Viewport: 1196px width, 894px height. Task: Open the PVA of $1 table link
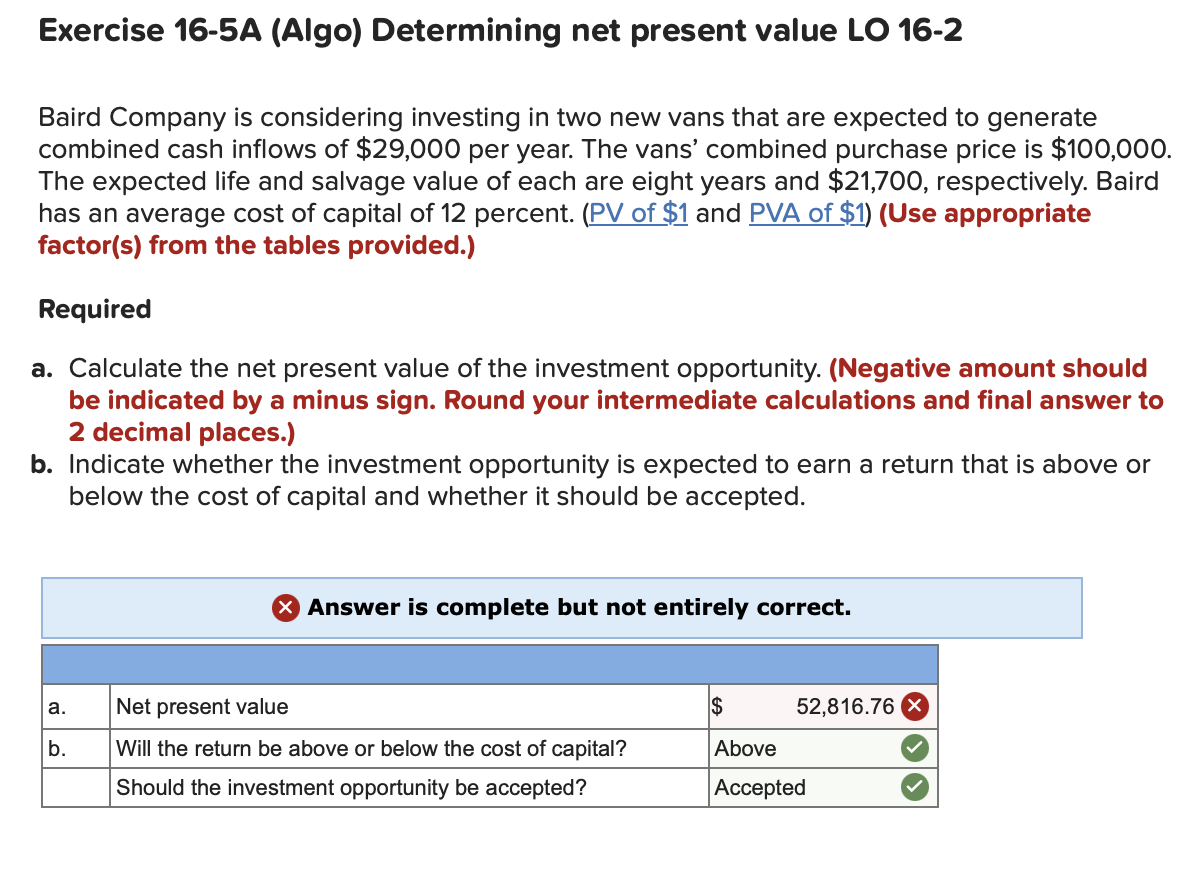[x=805, y=213]
